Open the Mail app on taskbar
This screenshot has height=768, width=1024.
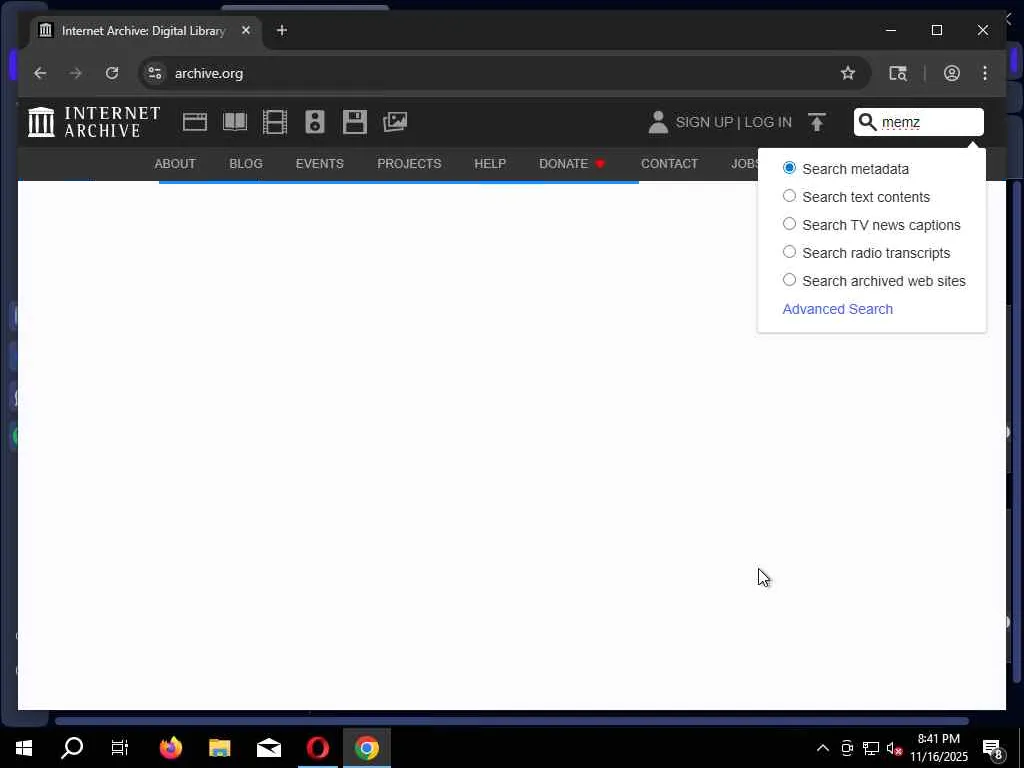[268, 748]
